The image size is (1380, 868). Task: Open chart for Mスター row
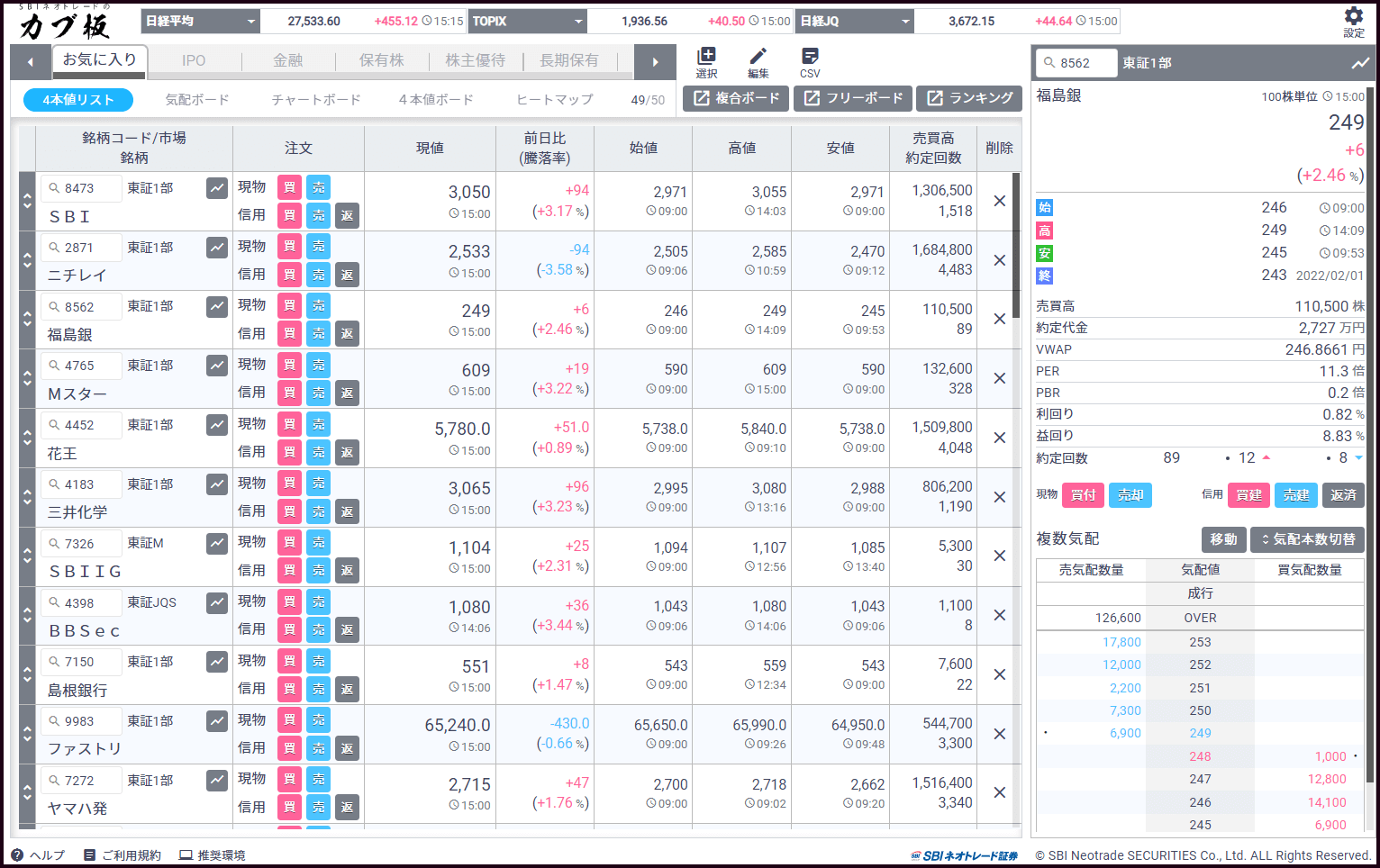217,366
